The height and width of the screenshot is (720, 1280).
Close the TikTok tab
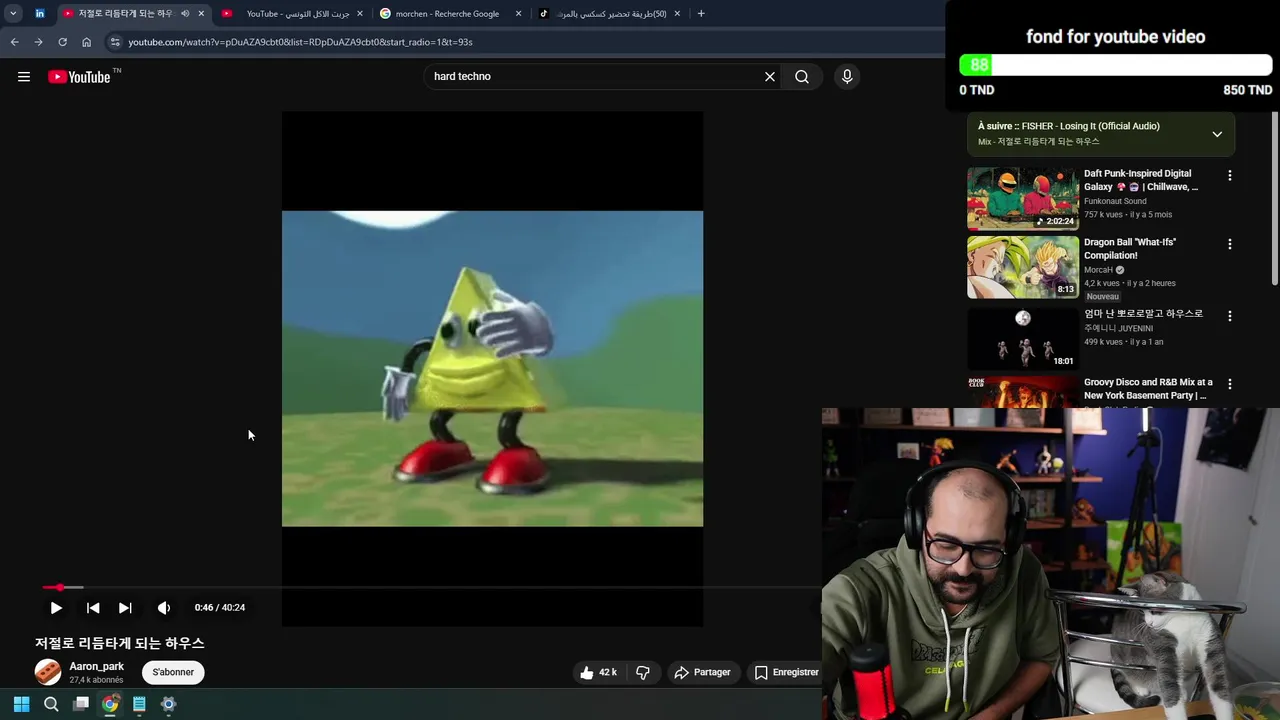click(x=677, y=14)
